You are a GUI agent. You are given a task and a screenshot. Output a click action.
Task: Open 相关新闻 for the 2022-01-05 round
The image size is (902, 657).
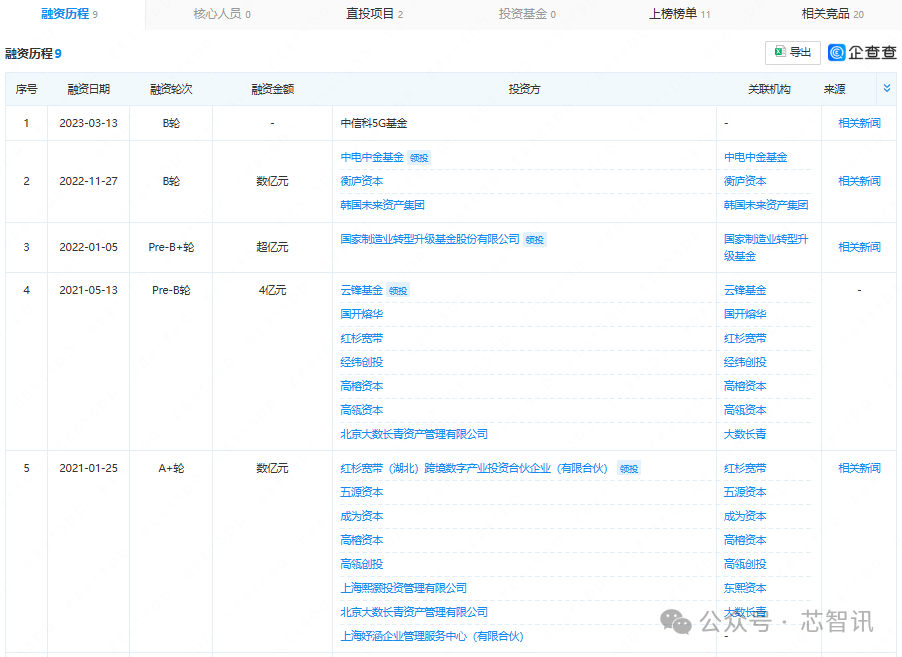[859, 247]
